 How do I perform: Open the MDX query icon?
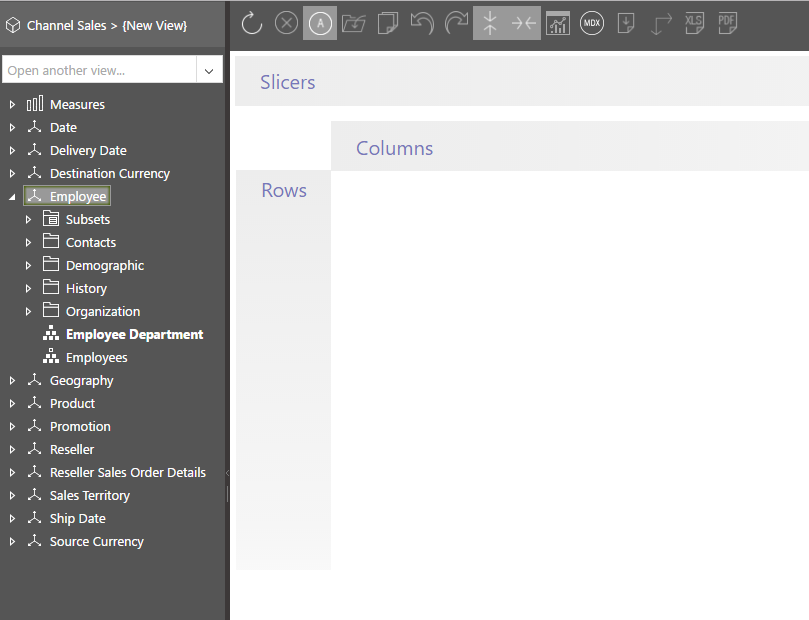[x=592, y=23]
